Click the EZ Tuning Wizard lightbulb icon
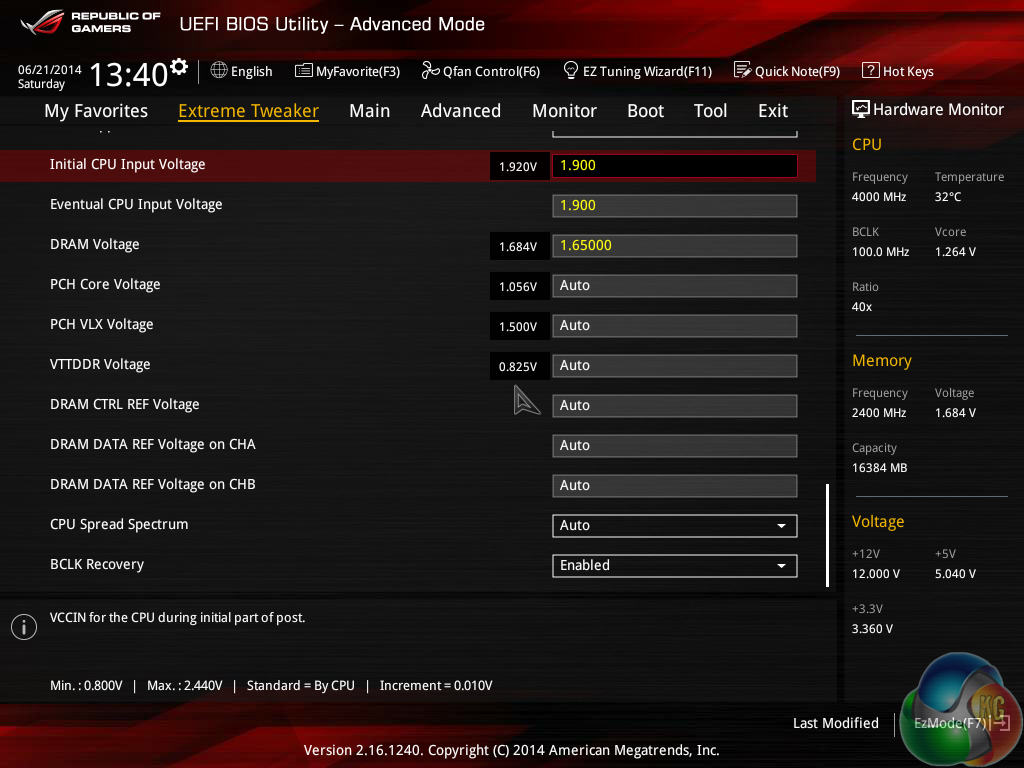The image size is (1024, 768). point(571,70)
